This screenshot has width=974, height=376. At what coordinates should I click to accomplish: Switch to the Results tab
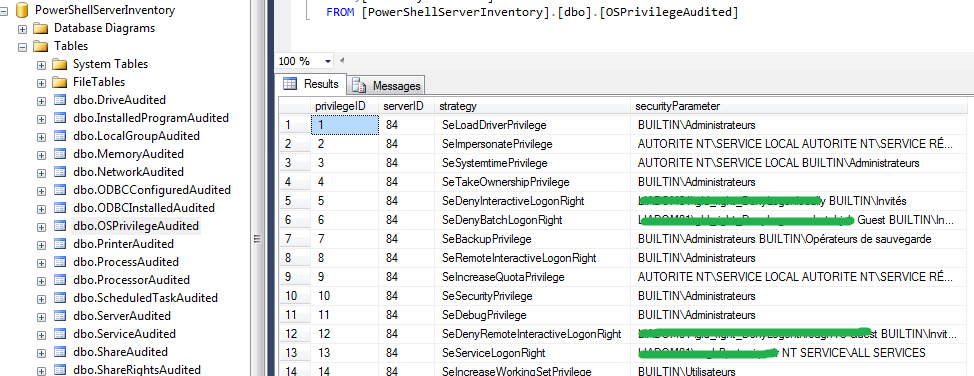pos(312,84)
